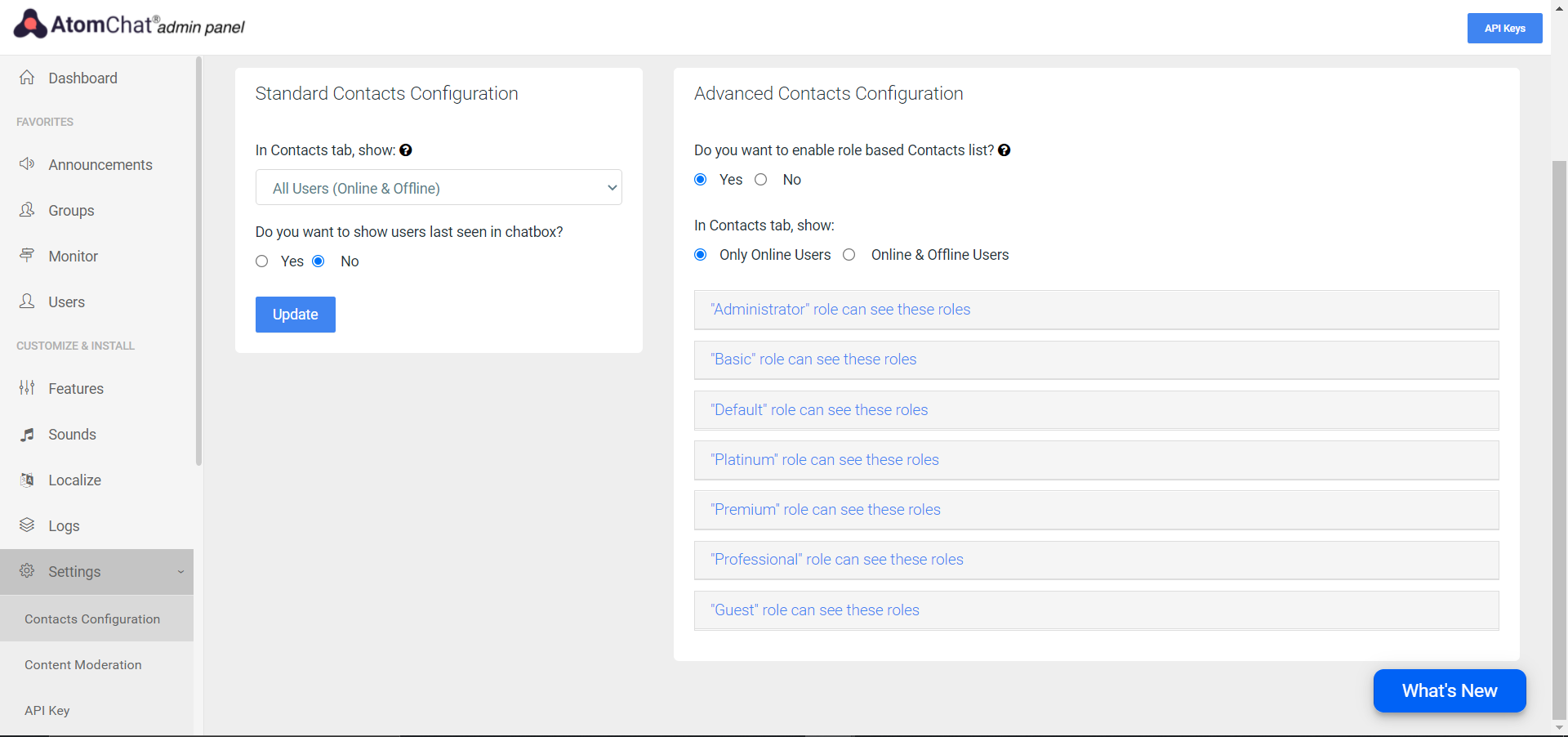Collapse the Settings menu chevron
Image resolution: width=1568 pixels, height=737 pixels.
pos(180,572)
